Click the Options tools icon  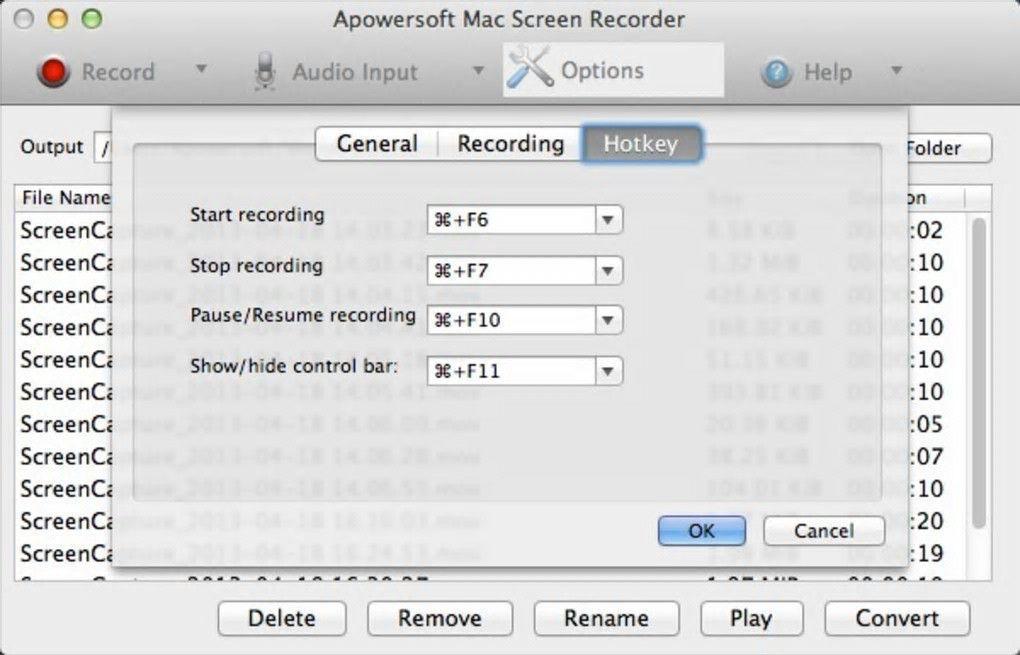click(x=529, y=70)
